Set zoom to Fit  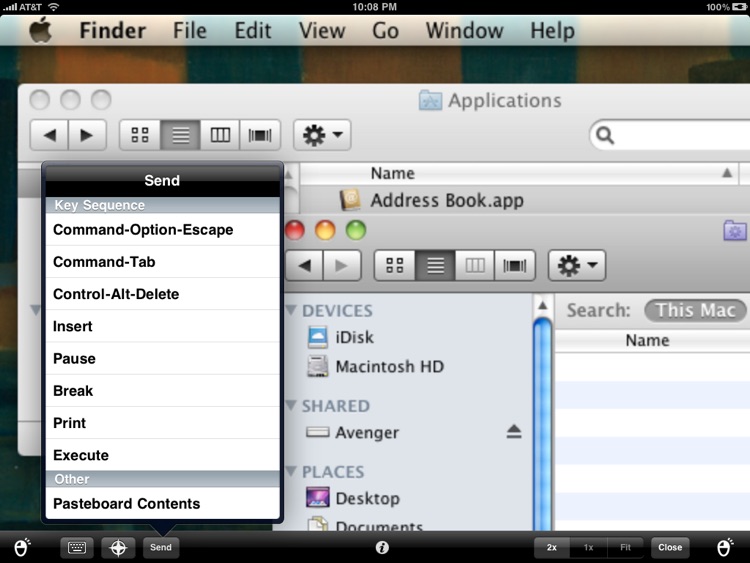click(x=625, y=547)
